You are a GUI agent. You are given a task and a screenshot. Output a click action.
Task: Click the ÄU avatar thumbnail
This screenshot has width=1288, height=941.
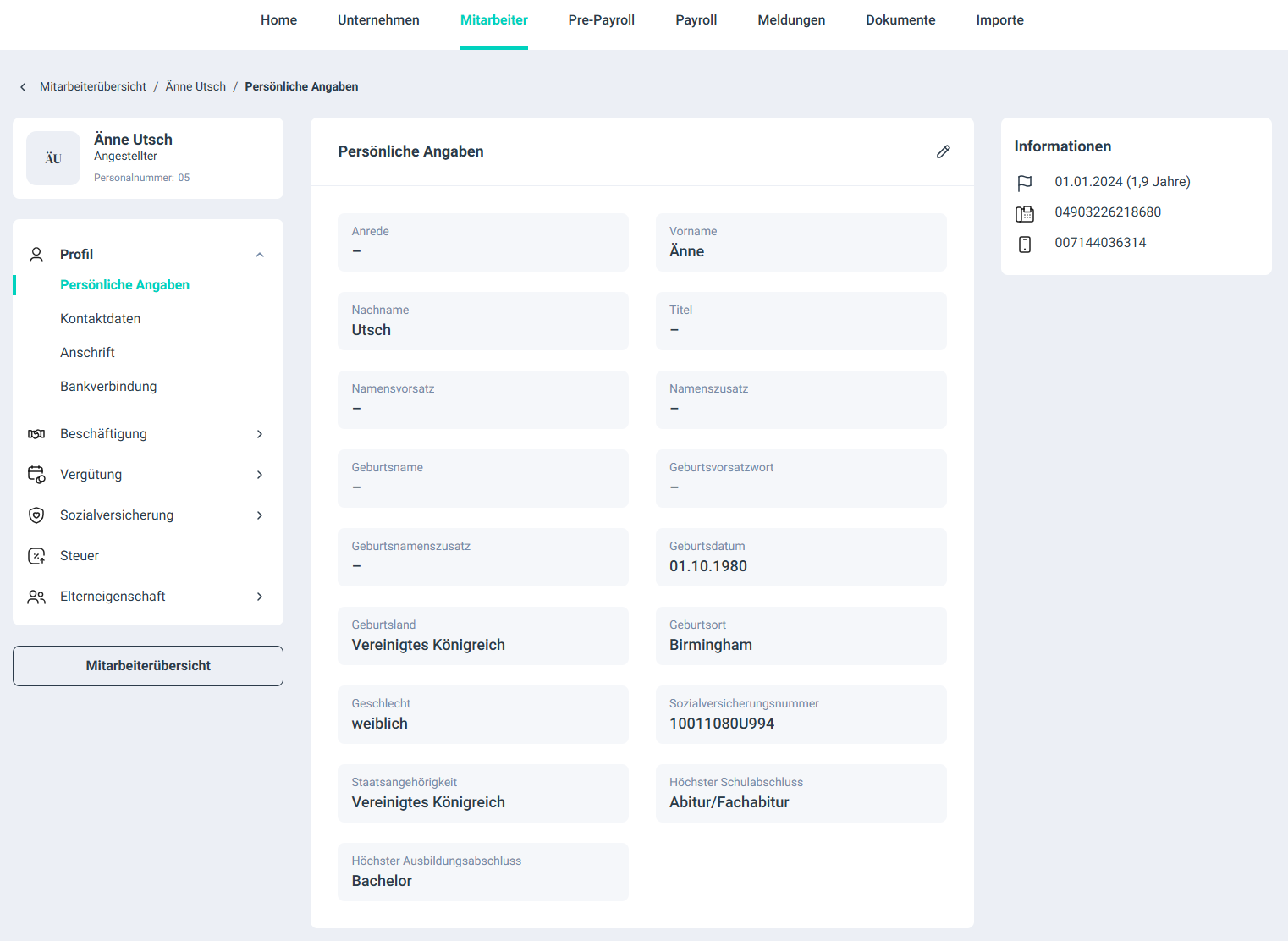click(x=53, y=158)
